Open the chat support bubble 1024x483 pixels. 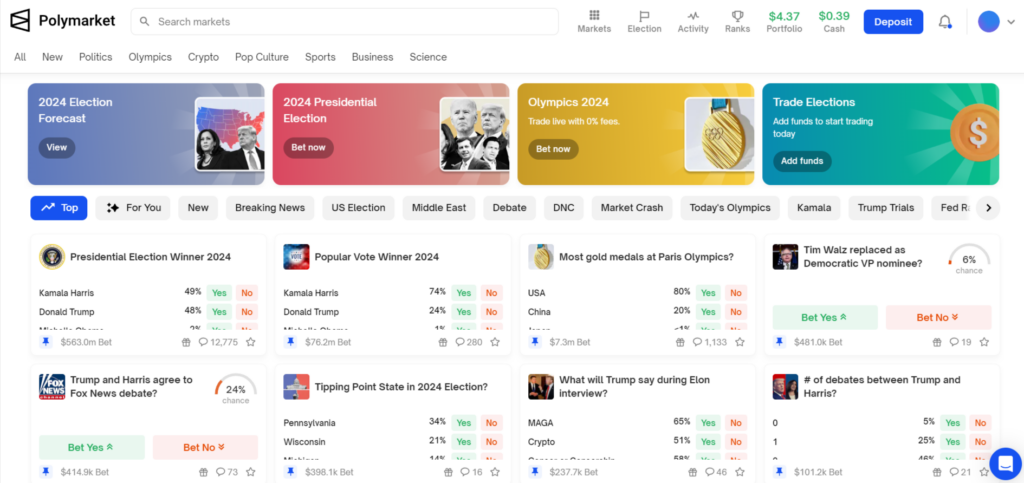pos(1005,463)
